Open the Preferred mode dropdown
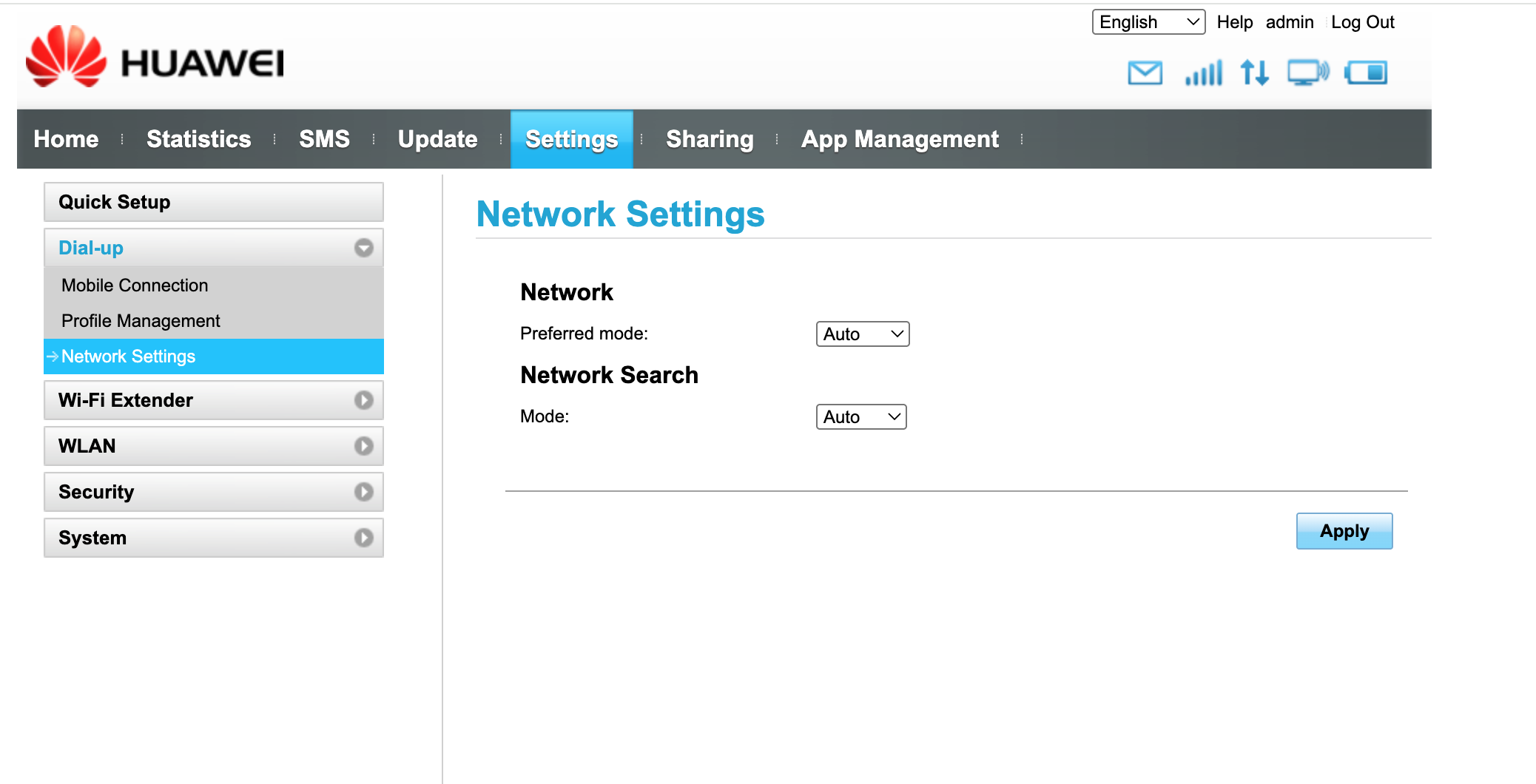 pyautogui.click(x=863, y=334)
